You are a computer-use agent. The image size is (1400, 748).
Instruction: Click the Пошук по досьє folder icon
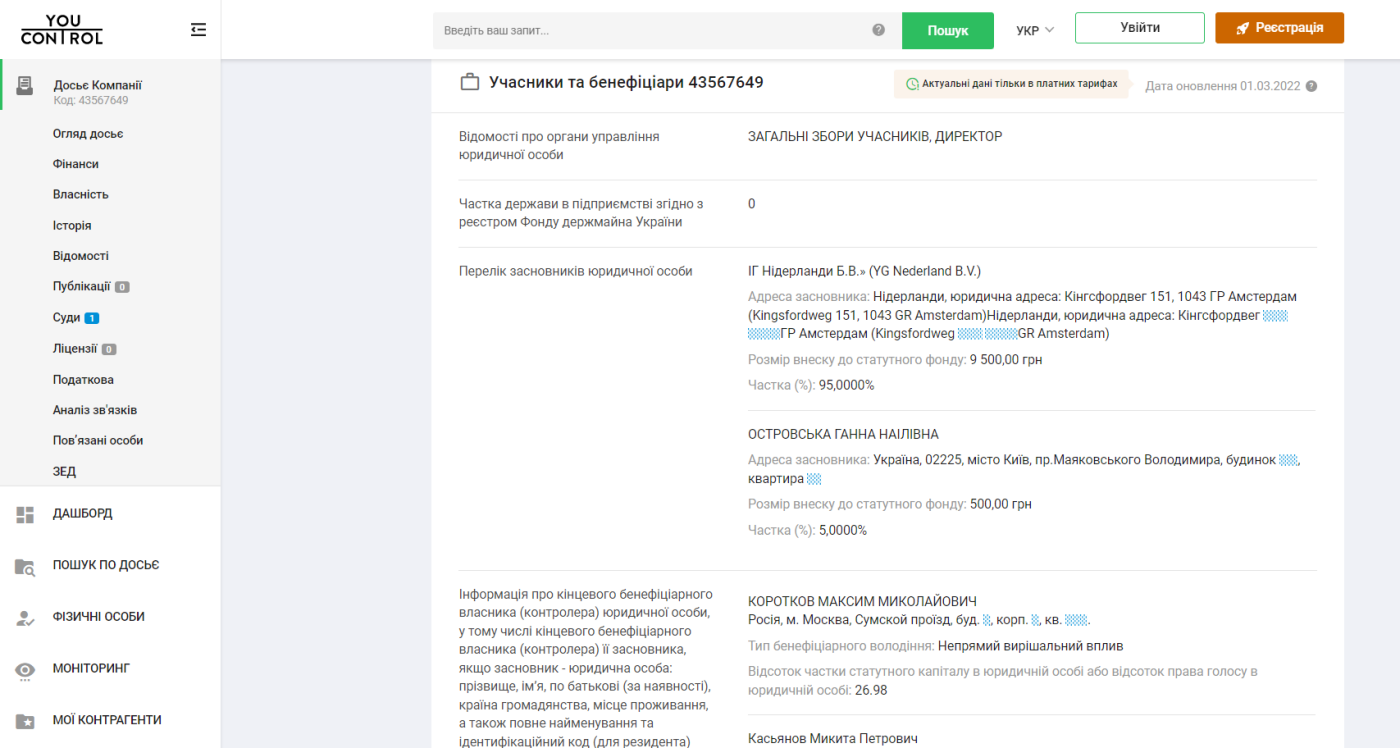[25, 566]
